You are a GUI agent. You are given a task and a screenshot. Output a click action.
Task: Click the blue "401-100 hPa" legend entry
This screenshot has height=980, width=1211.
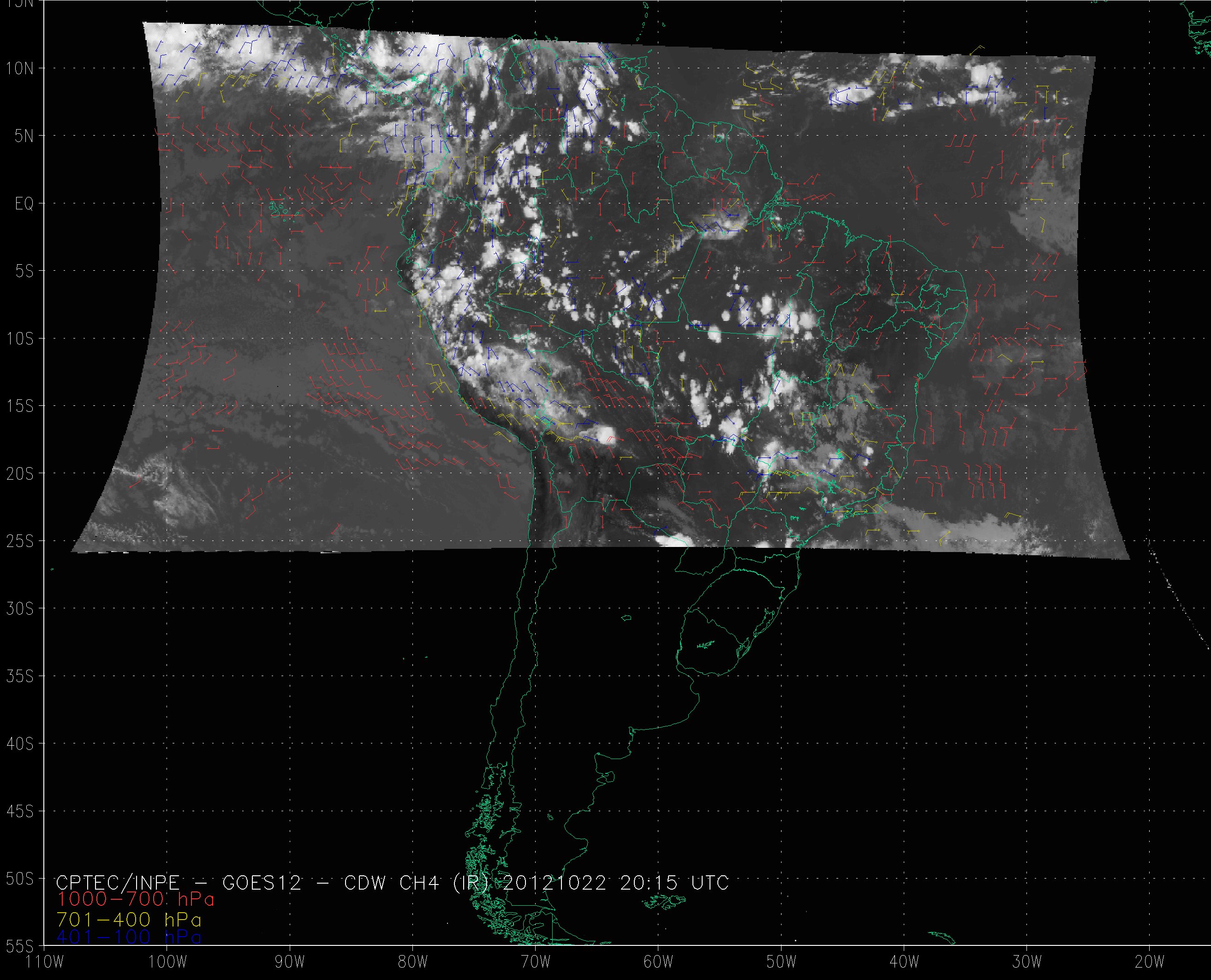[129, 937]
